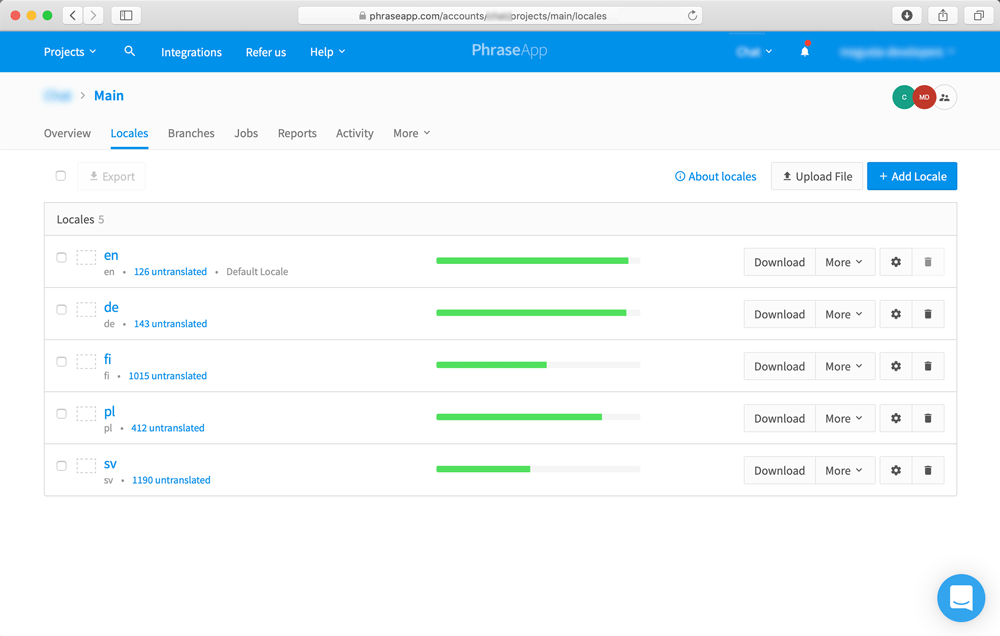
Task: Click the flag placeholder for fi locale
Action: click(86, 361)
